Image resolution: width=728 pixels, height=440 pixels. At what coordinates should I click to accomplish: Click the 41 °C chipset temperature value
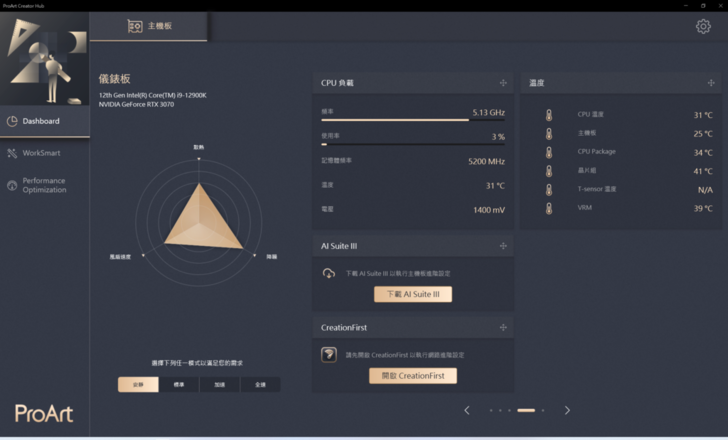pos(703,171)
